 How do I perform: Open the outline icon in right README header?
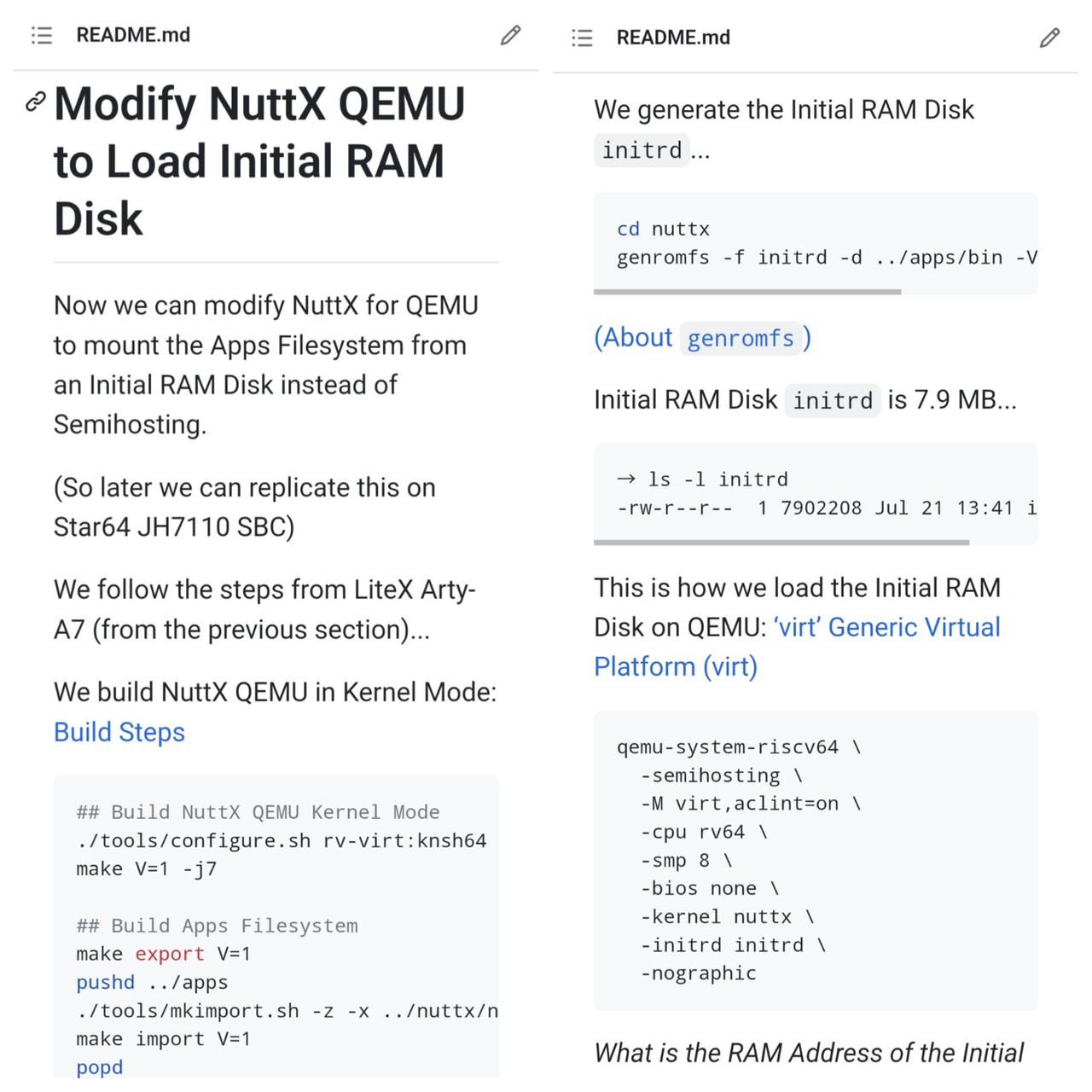pos(582,38)
